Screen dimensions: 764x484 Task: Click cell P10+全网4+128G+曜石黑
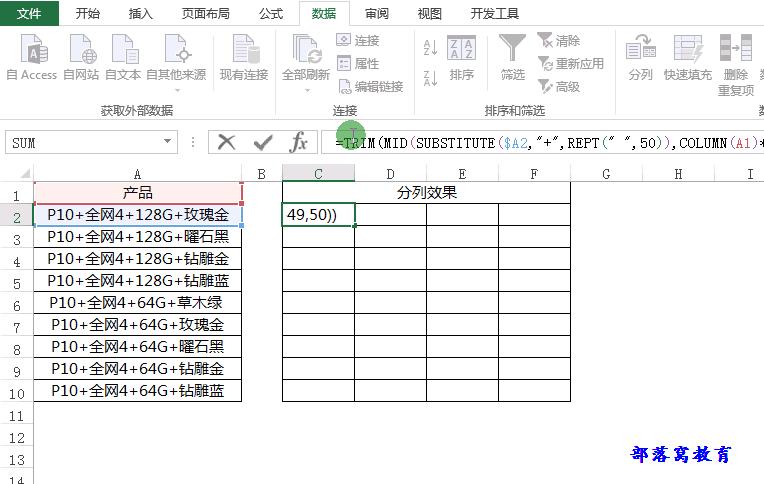pyautogui.click(x=138, y=237)
